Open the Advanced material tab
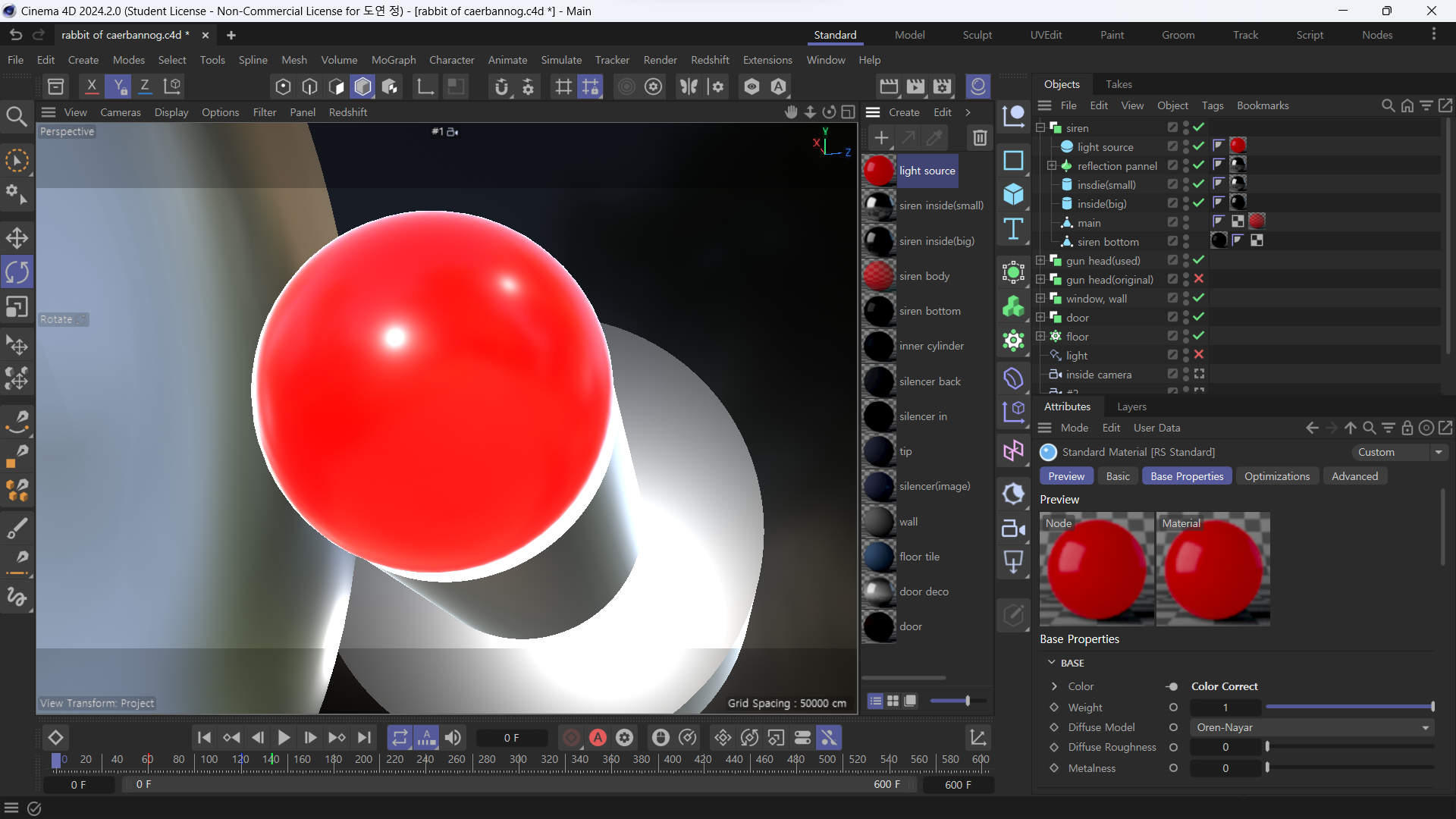 [x=1354, y=476]
